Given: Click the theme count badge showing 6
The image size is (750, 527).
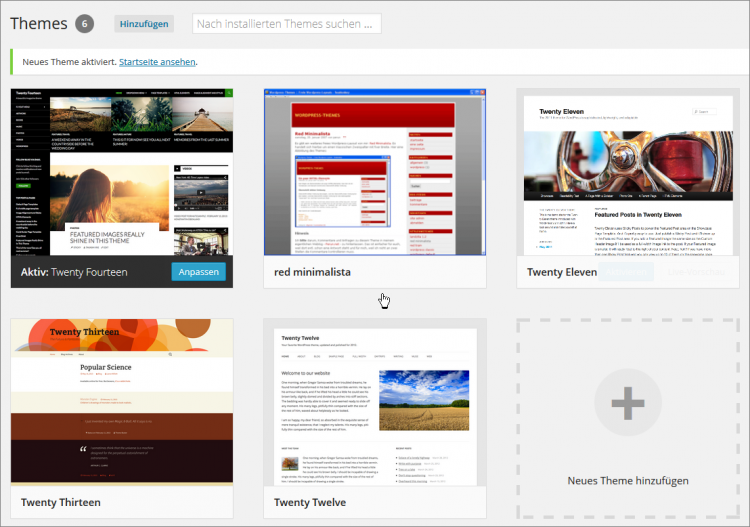Looking at the screenshot, I should coord(85,23).
